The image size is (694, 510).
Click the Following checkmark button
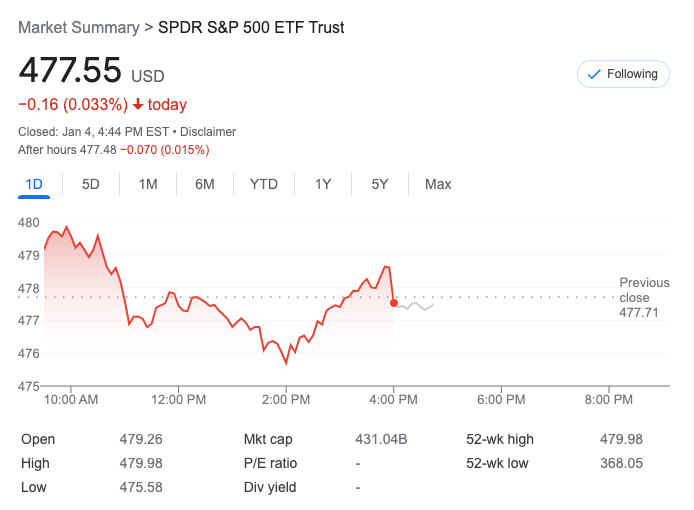coord(622,74)
